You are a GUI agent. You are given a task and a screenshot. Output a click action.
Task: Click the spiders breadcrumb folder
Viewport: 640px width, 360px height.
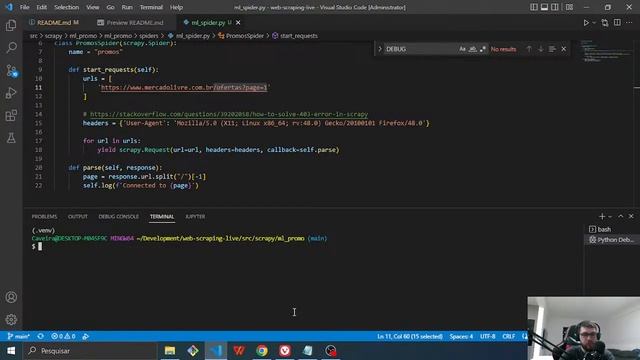(149, 36)
